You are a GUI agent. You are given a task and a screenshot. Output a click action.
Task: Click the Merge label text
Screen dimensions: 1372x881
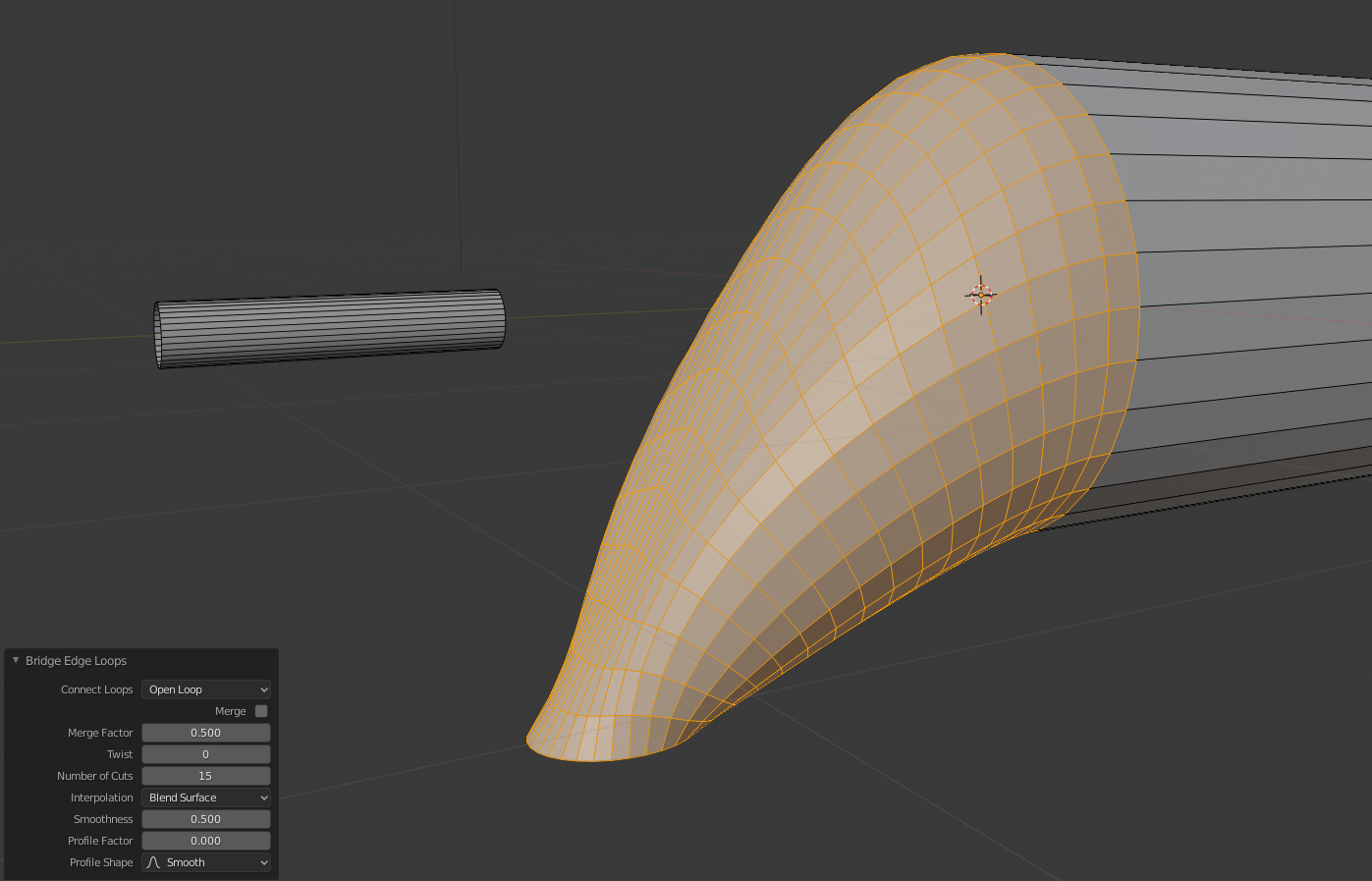click(230, 711)
